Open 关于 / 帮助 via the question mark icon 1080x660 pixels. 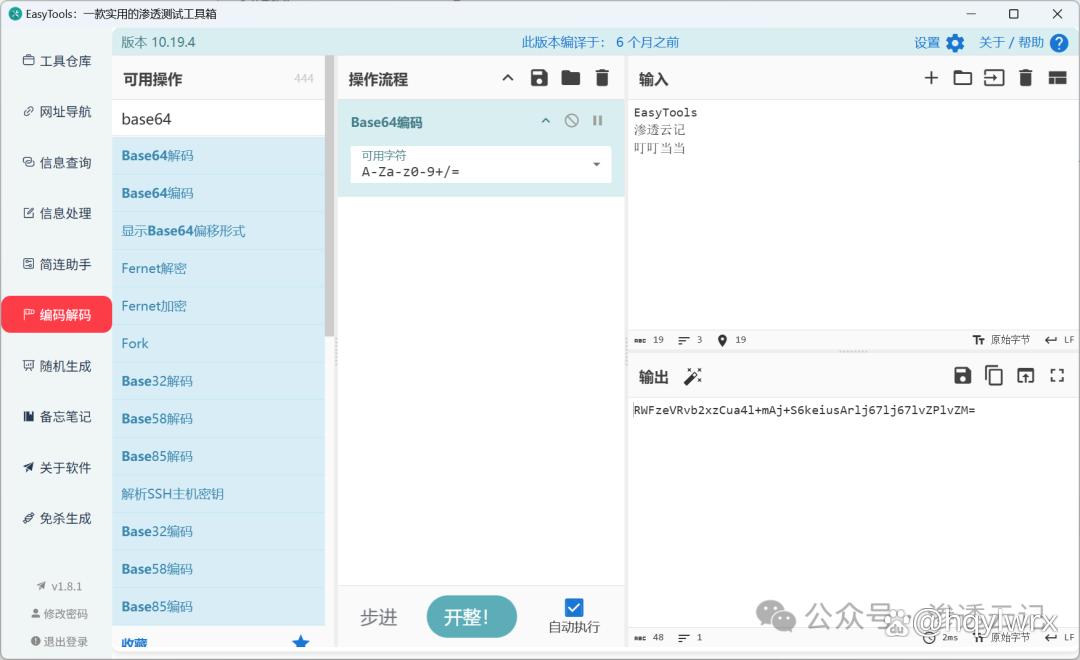[x=1059, y=43]
